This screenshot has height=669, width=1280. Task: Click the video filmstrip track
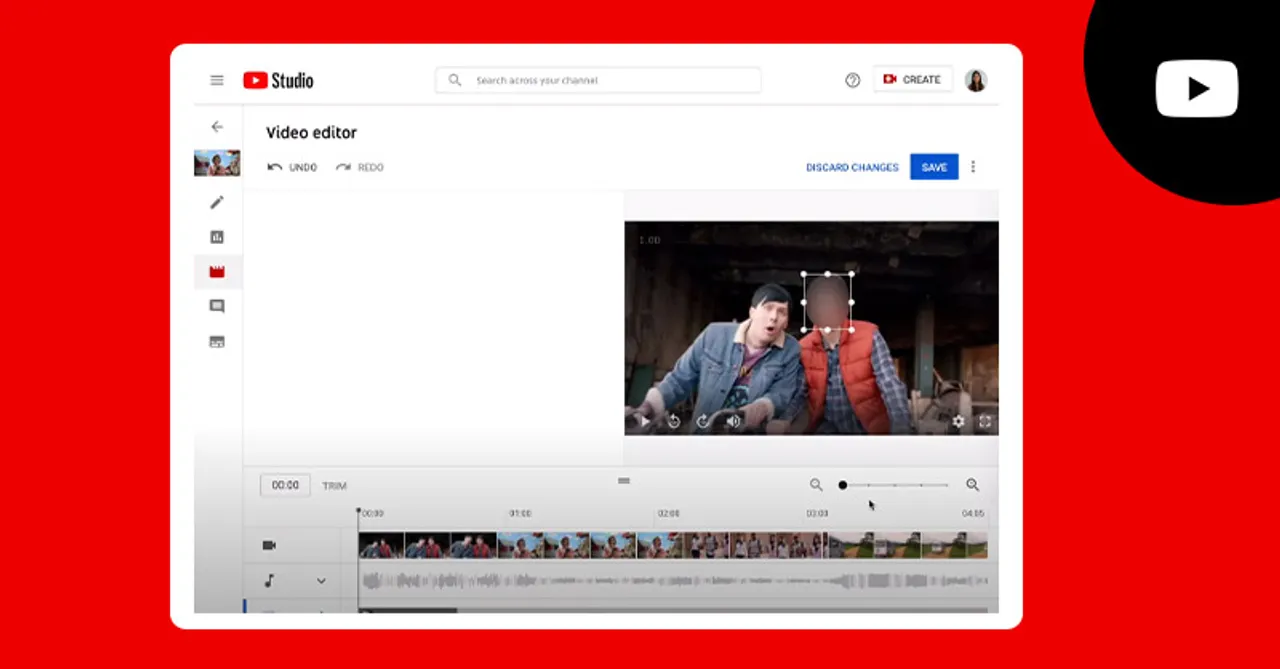click(x=673, y=545)
